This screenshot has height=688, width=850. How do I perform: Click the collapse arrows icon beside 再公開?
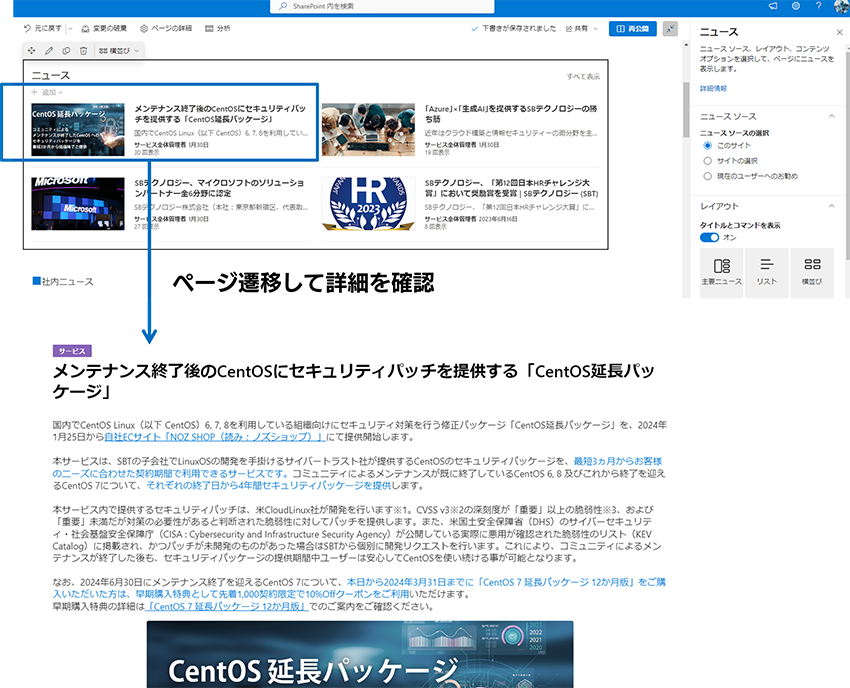671,29
